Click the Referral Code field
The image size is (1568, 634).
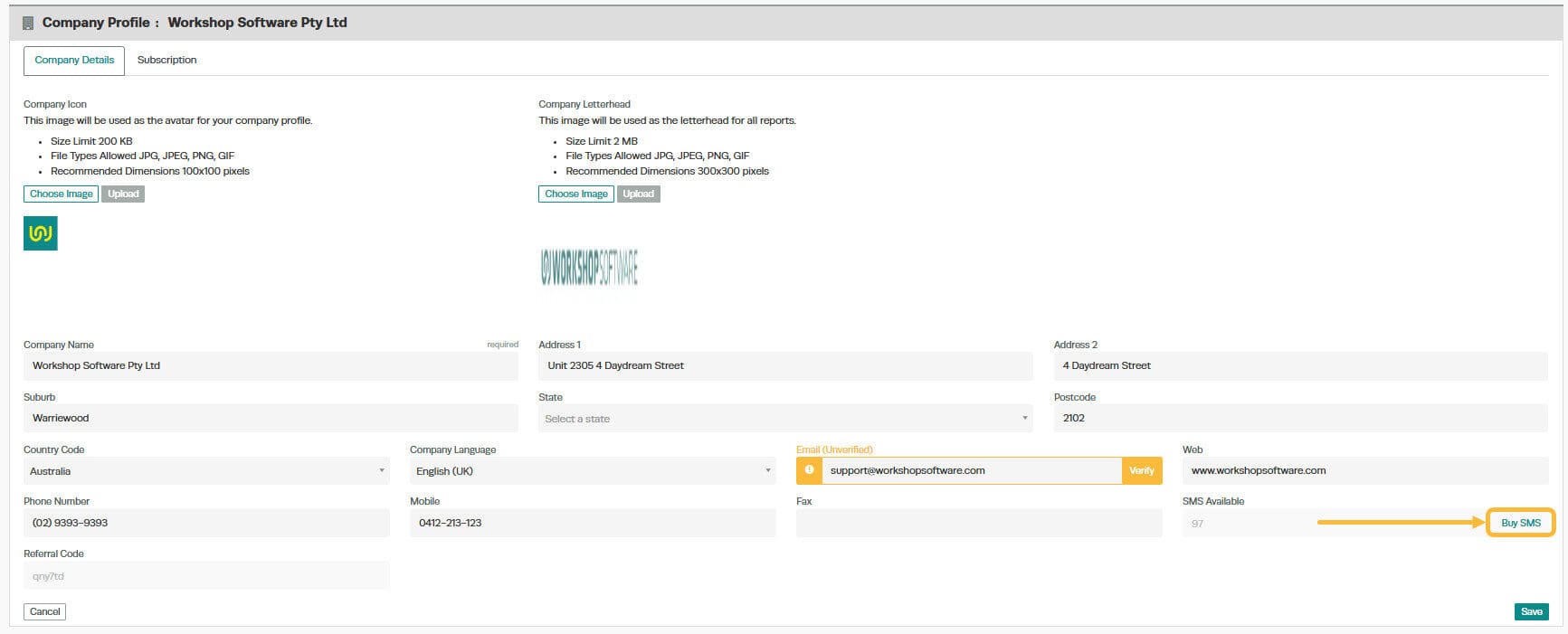(206, 575)
